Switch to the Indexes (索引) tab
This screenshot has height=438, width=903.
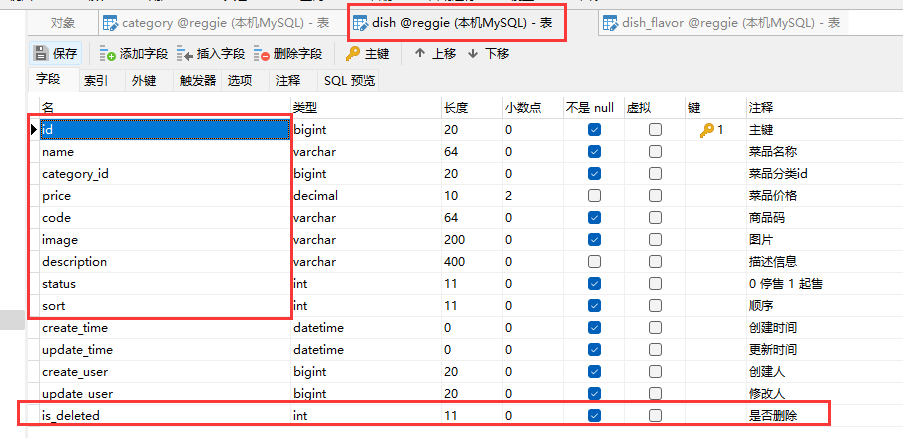tap(96, 81)
